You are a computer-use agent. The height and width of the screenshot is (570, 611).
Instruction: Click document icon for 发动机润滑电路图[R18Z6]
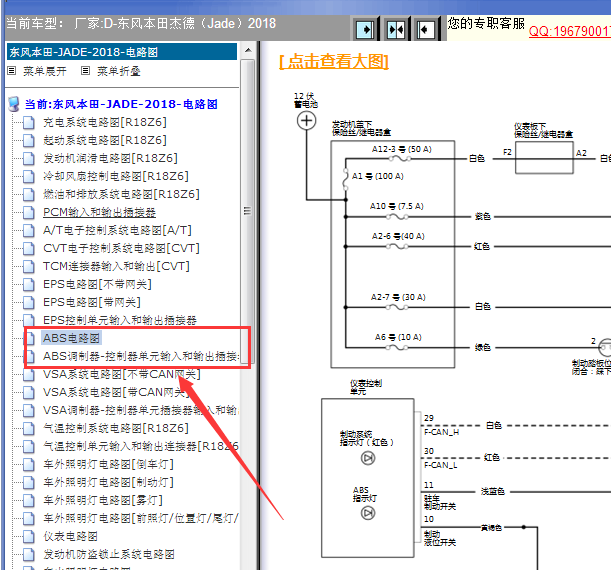coord(28,159)
